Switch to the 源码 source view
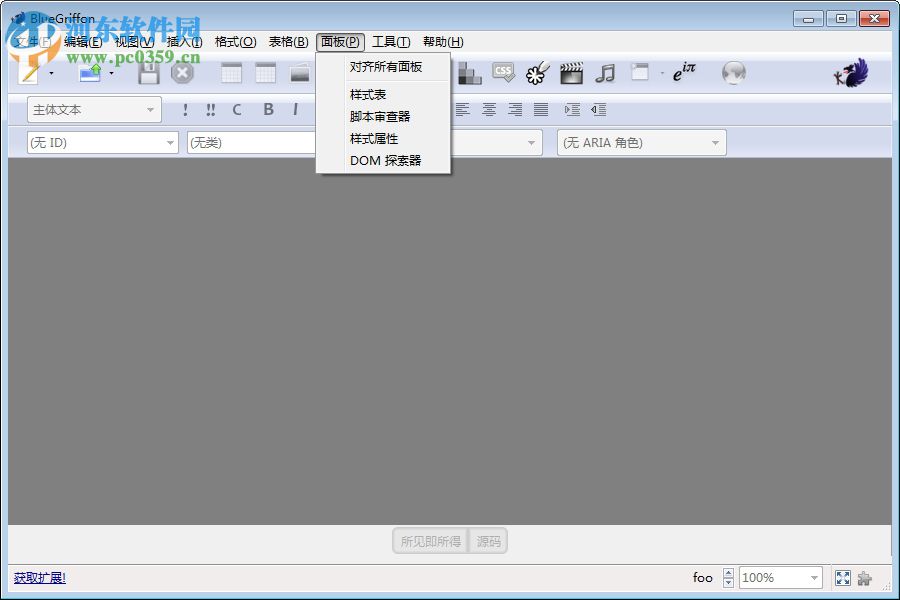This screenshot has height=600, width=900. click(487, 541)
